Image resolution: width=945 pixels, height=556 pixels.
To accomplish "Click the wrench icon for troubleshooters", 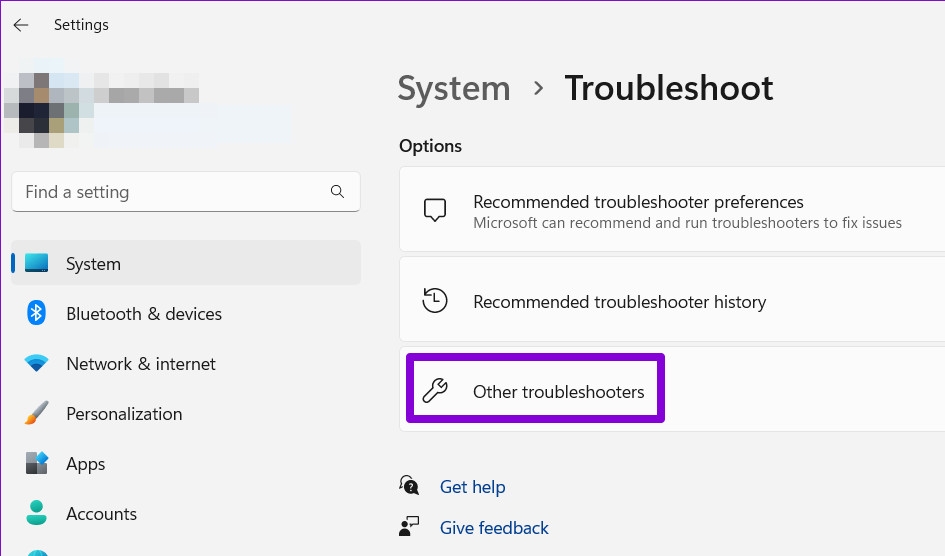I will [x=435, y=390].
